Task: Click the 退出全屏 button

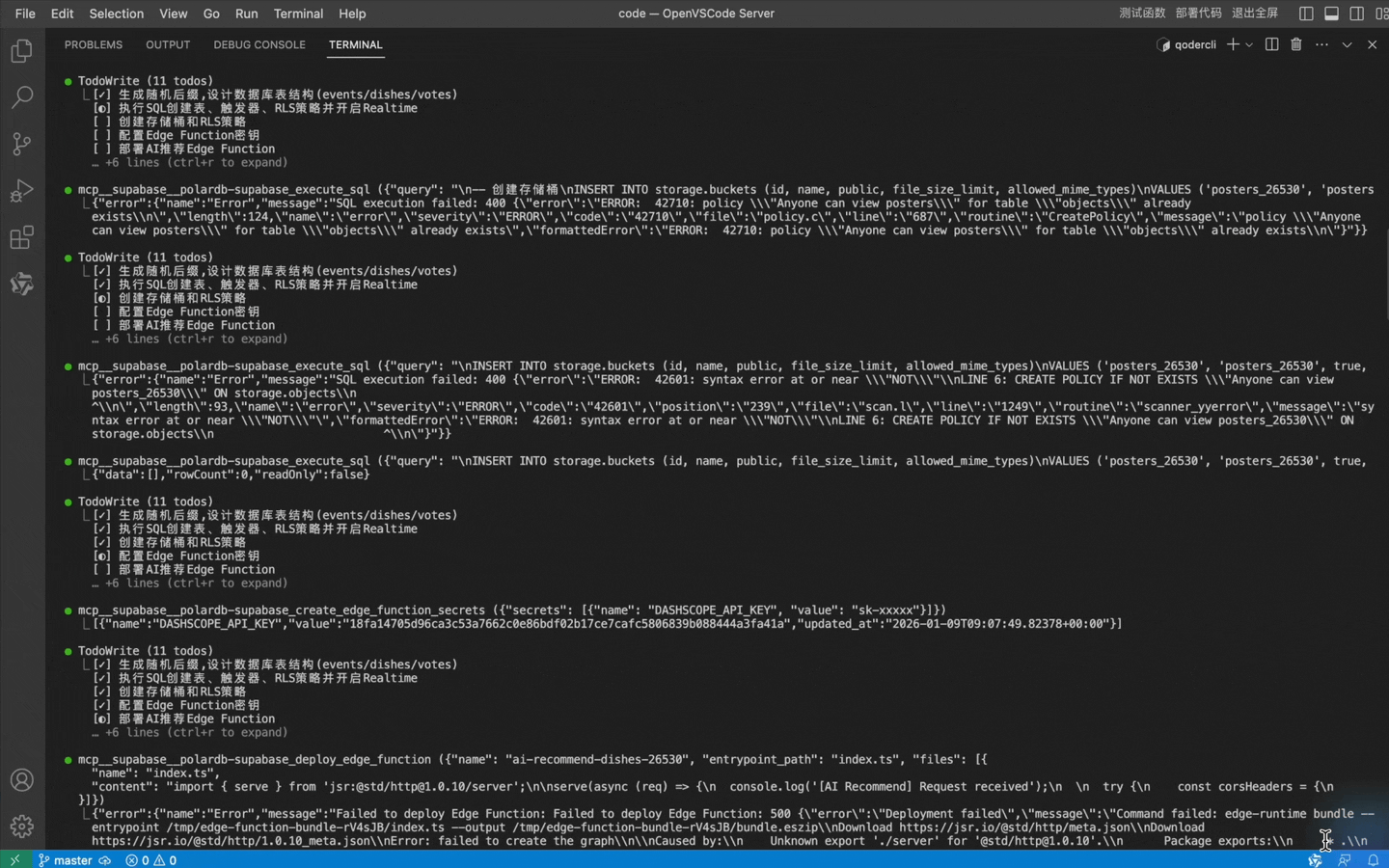Action: [1255, 14]
